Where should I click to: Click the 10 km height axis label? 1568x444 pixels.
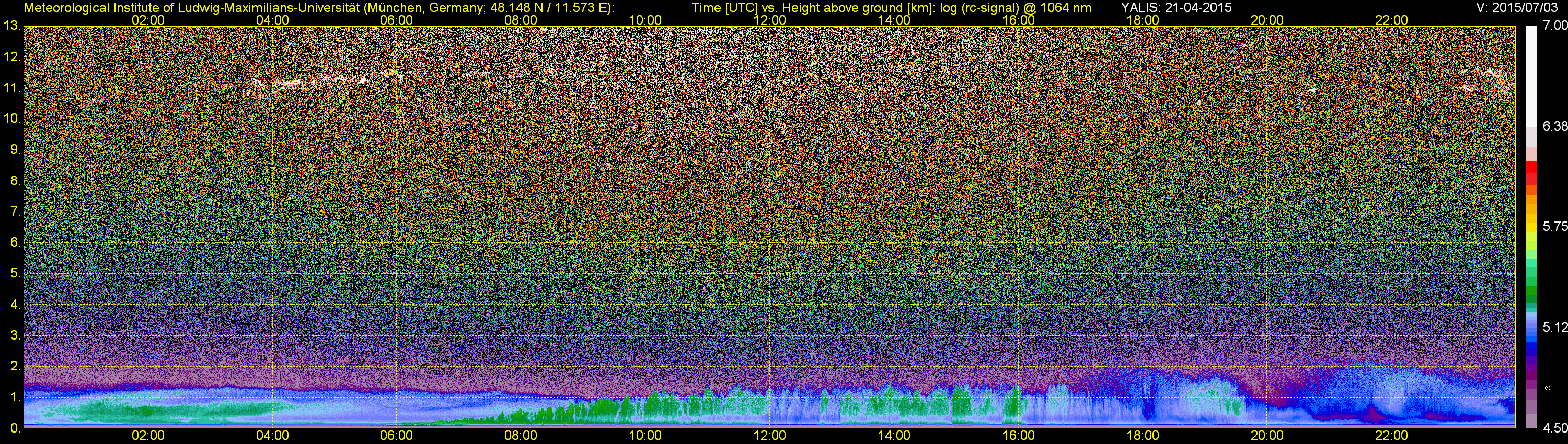tap(11, 119)
